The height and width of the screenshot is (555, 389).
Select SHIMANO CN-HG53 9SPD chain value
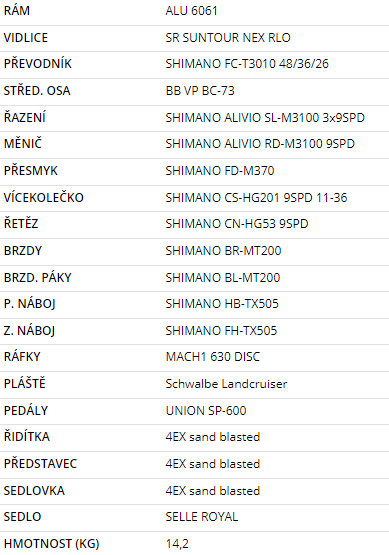[237, 224]
